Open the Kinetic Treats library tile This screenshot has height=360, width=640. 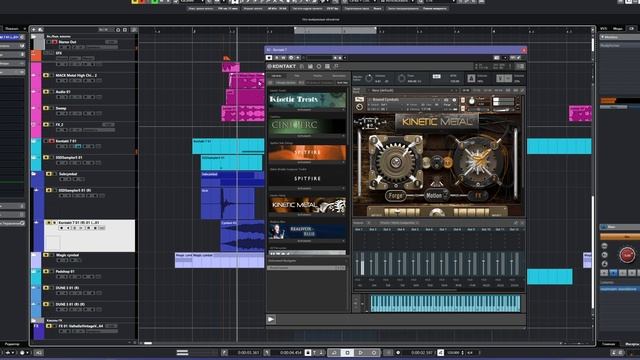tap(307, 100)
